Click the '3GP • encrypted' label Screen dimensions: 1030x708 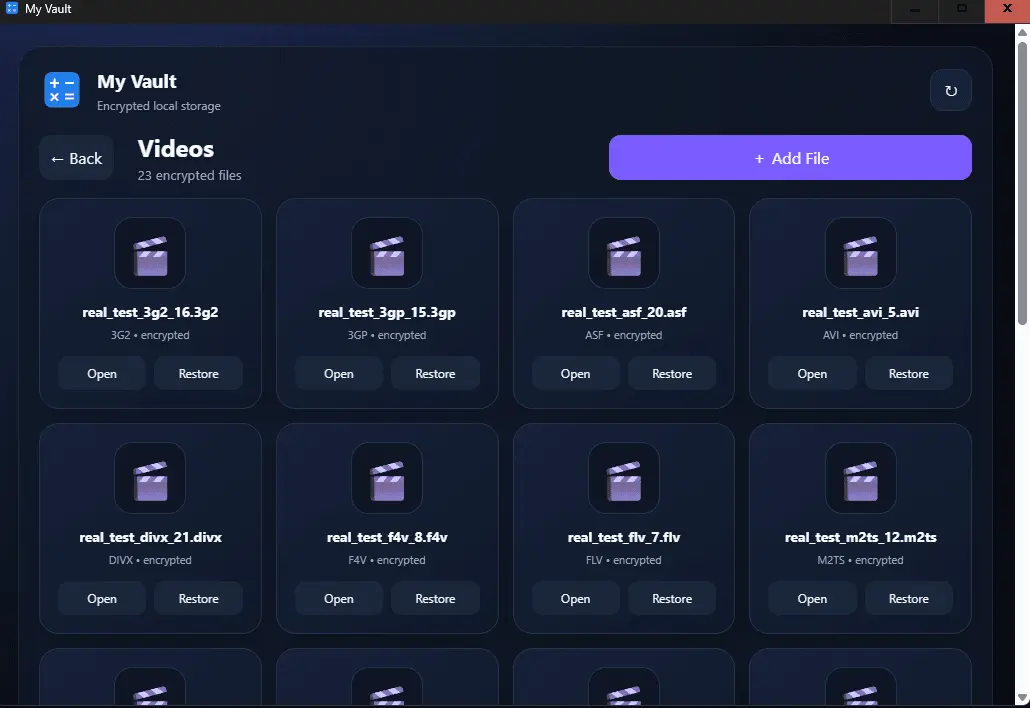[x=387, y=335]
